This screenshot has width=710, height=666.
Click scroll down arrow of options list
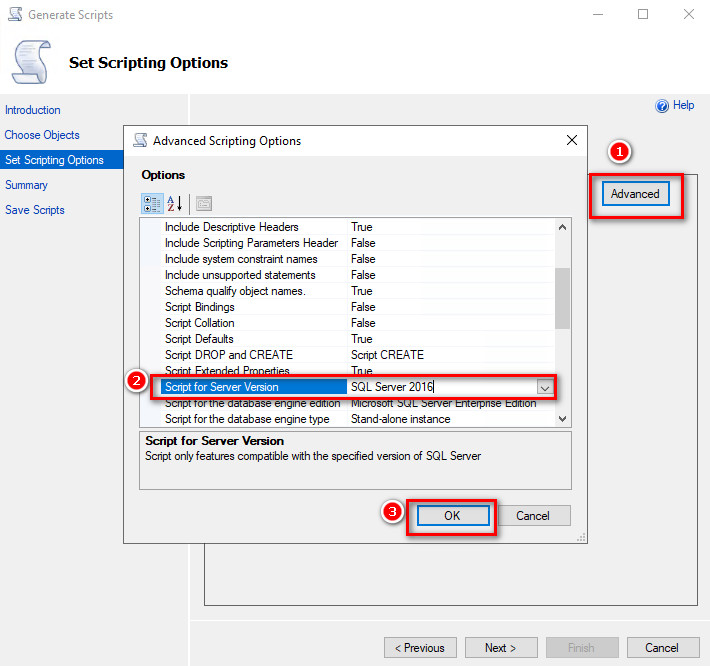point(562,419)
